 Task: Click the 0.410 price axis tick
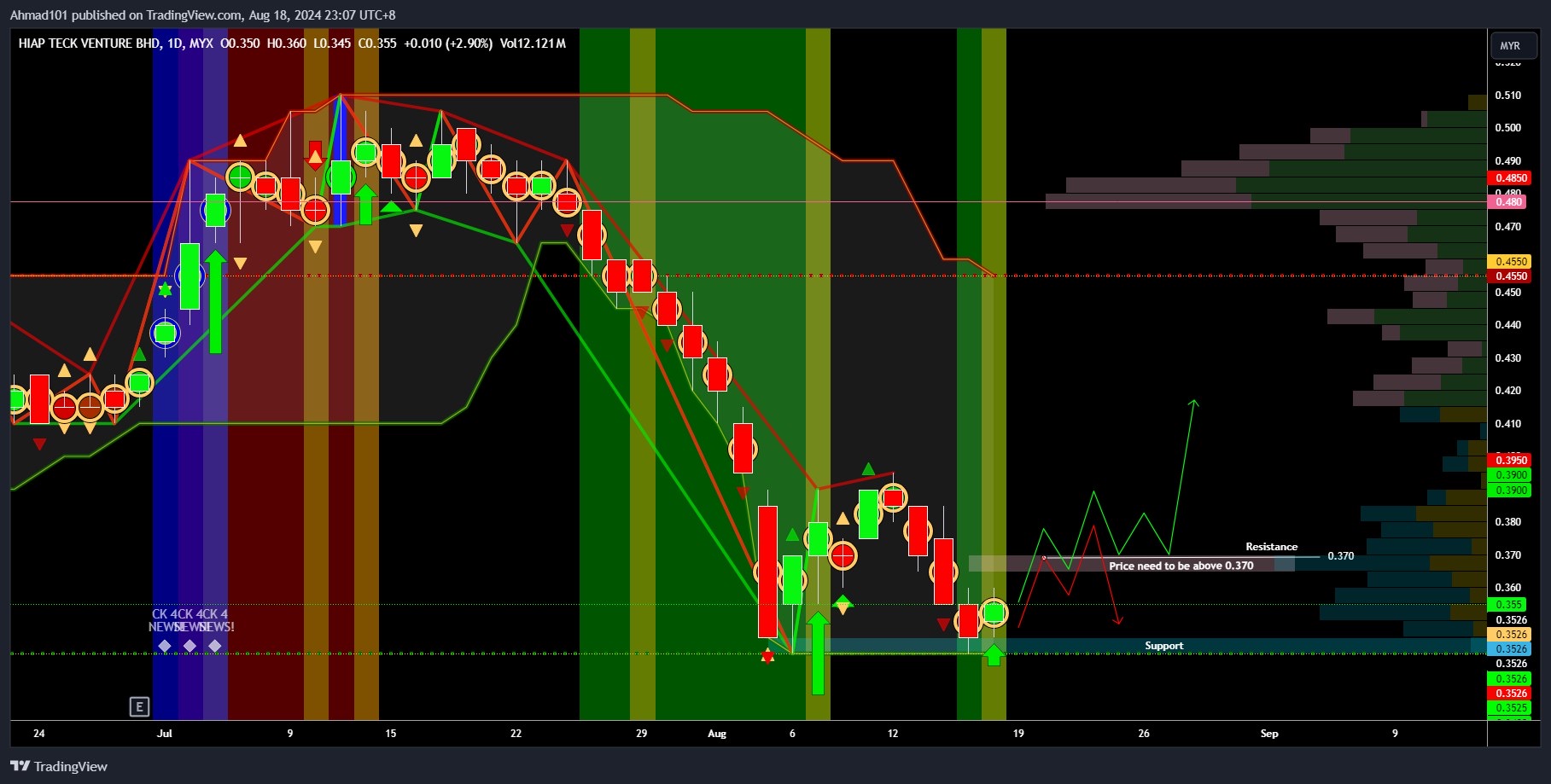[x=1507, y=424]
